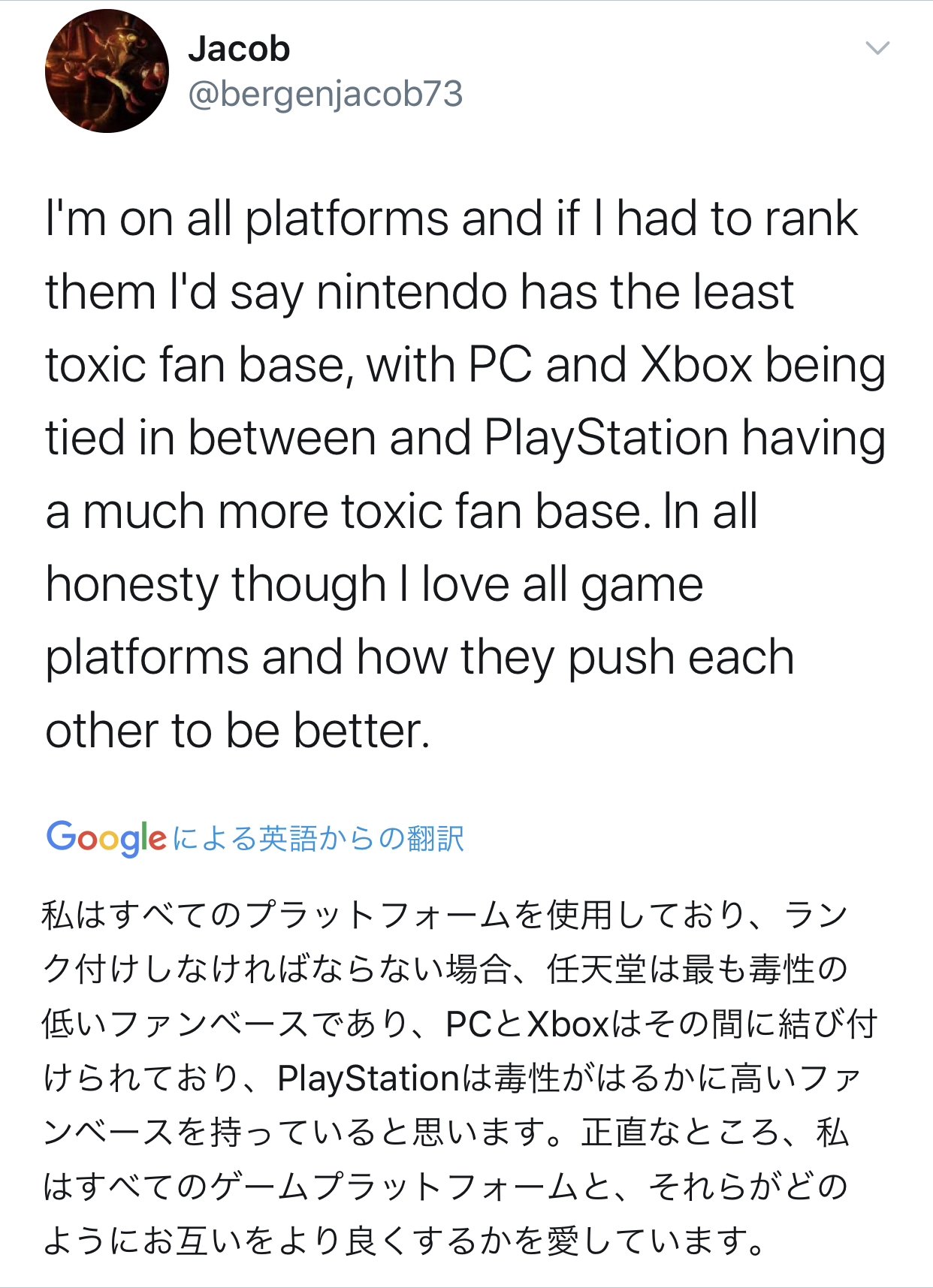This screenshot has width=933, height=1288.
Task: Click the last line "other to be better."
Action: (x=238, y=731)
